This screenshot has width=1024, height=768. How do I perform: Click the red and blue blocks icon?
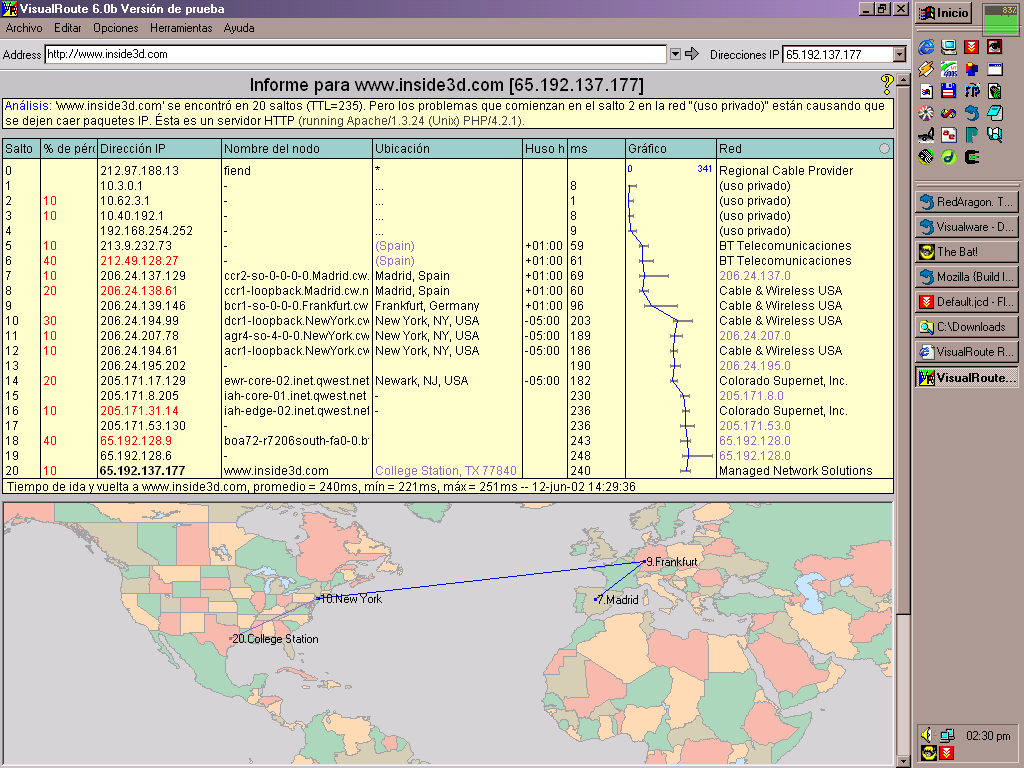pos(972,69)
